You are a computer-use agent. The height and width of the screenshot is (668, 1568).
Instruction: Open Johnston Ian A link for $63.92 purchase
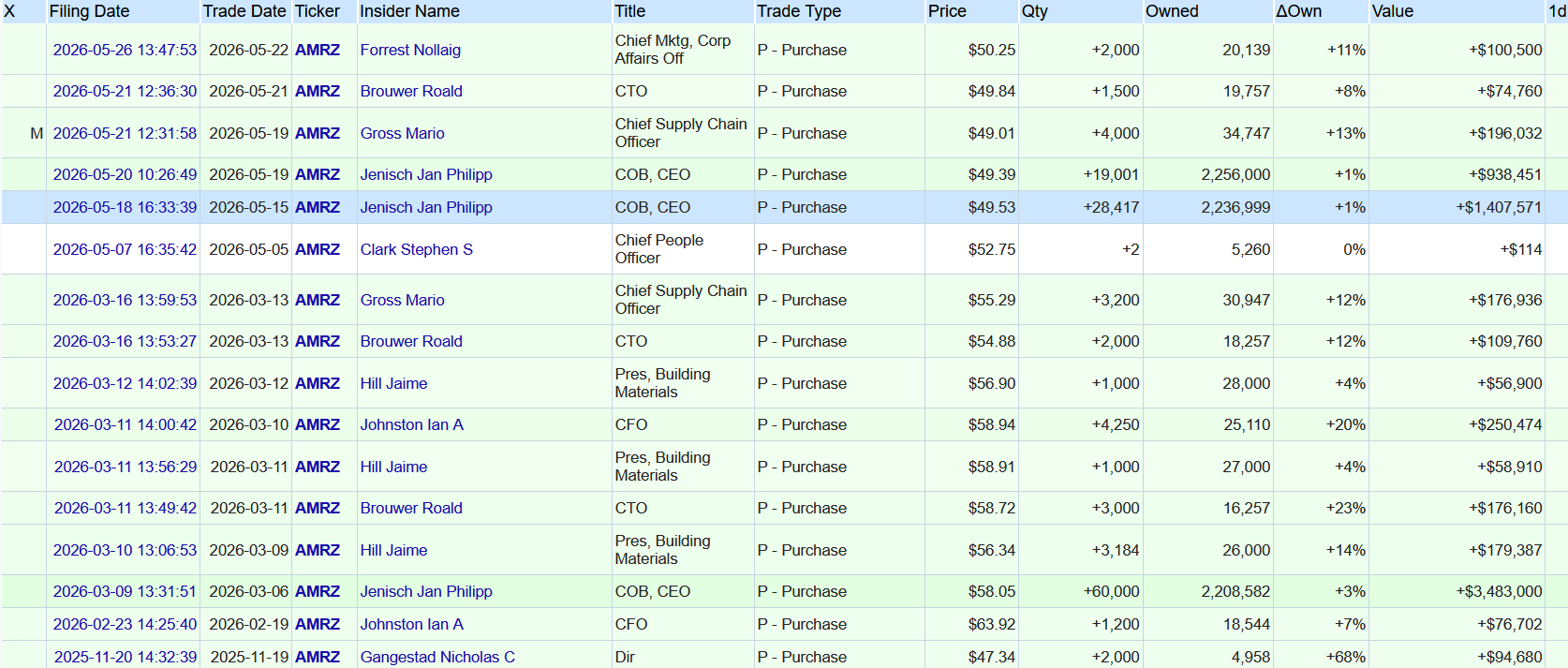coord(412,624)
